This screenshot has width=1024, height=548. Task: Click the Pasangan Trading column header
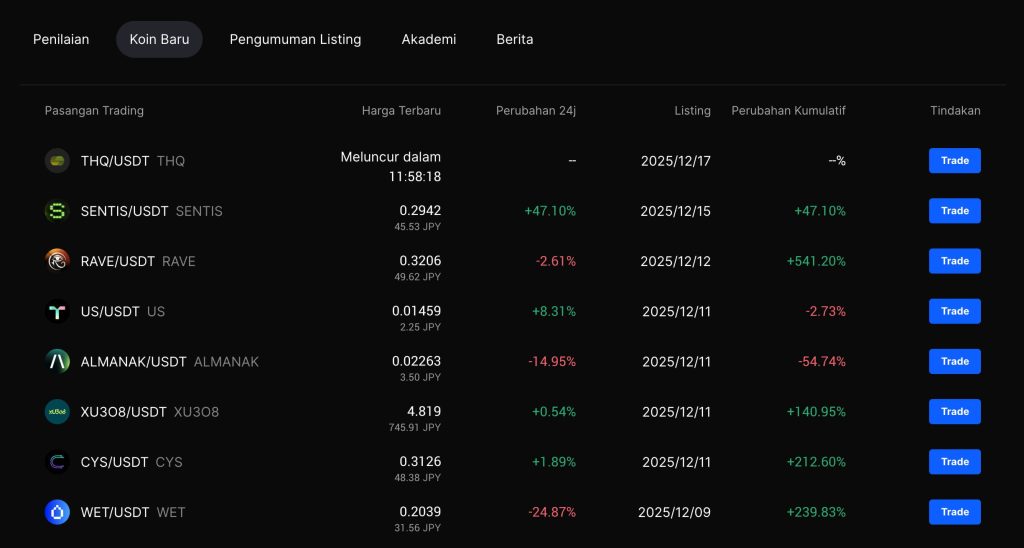94,111
